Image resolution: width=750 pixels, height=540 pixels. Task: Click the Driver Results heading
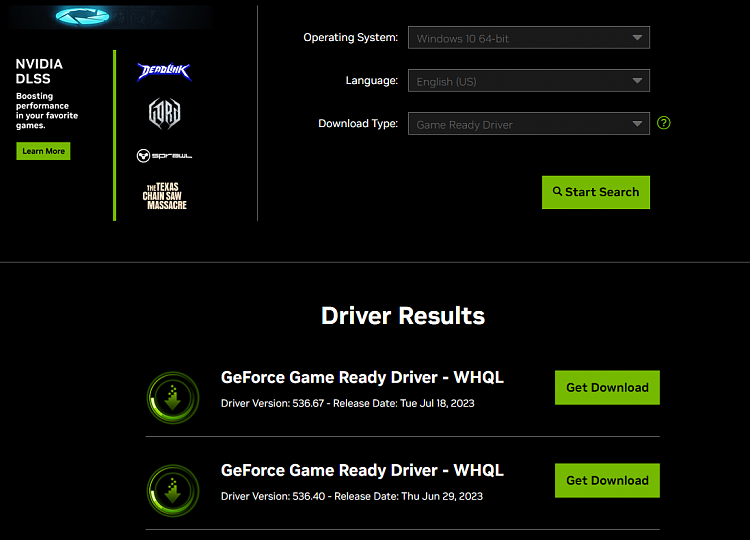pos(403,316)
